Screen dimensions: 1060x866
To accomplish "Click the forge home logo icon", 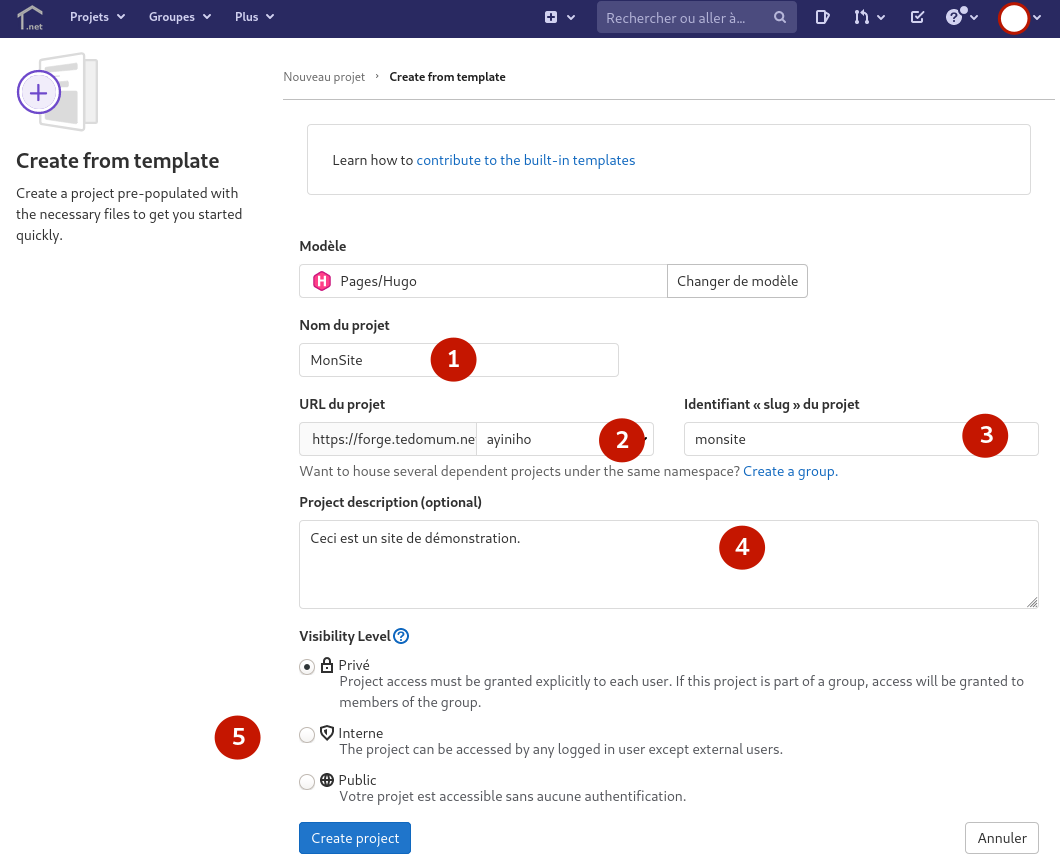I will point(29,18).
